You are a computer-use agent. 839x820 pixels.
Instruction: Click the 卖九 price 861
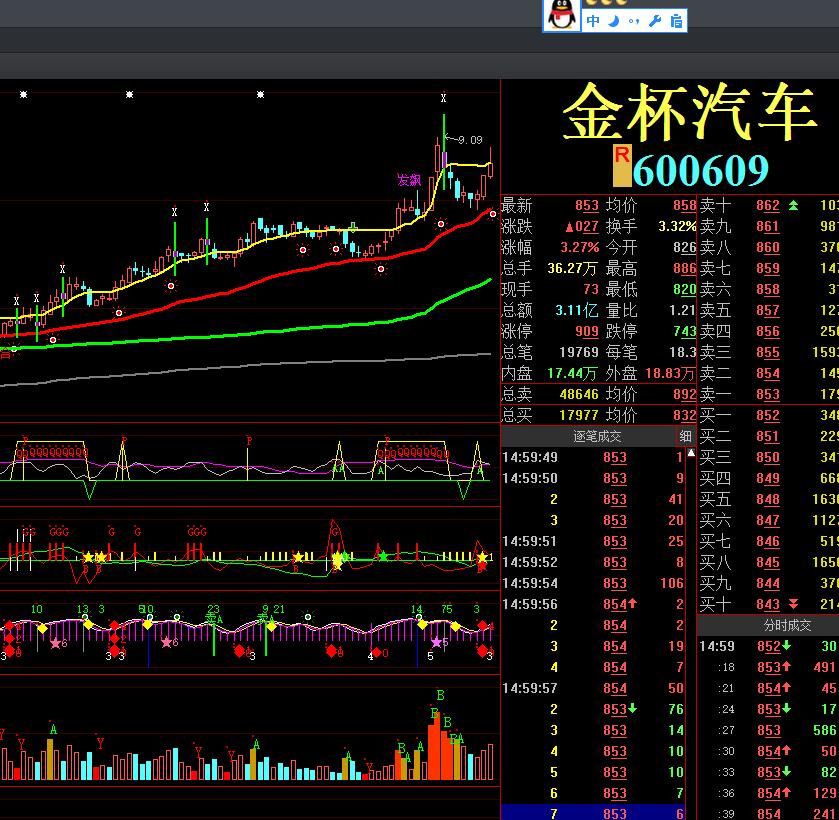(x=768, y=226)
